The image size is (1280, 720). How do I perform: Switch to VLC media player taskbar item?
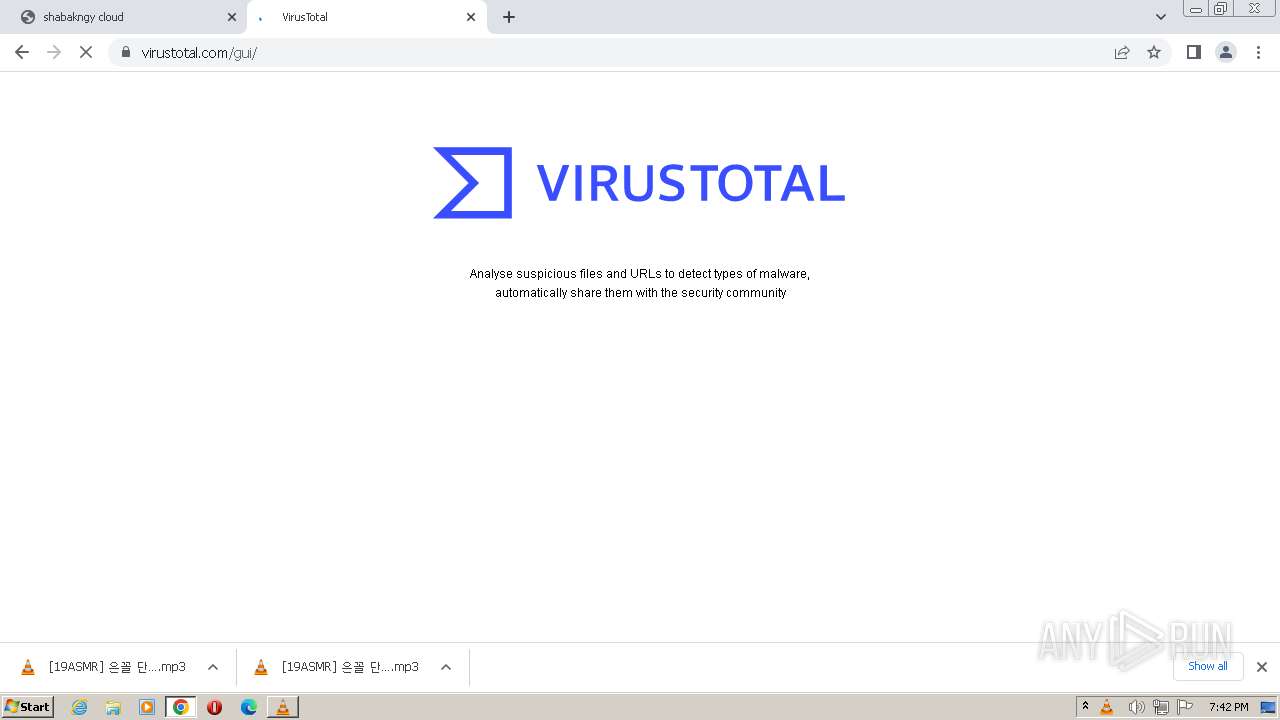283,707
